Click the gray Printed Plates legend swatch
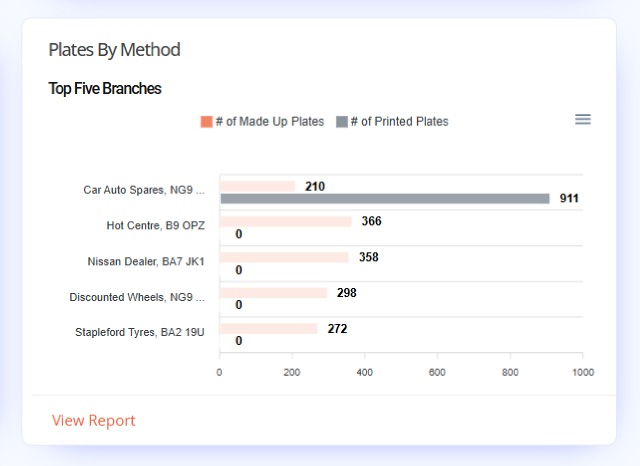Screen dimensions: 640x466 [x=342, y=122]
